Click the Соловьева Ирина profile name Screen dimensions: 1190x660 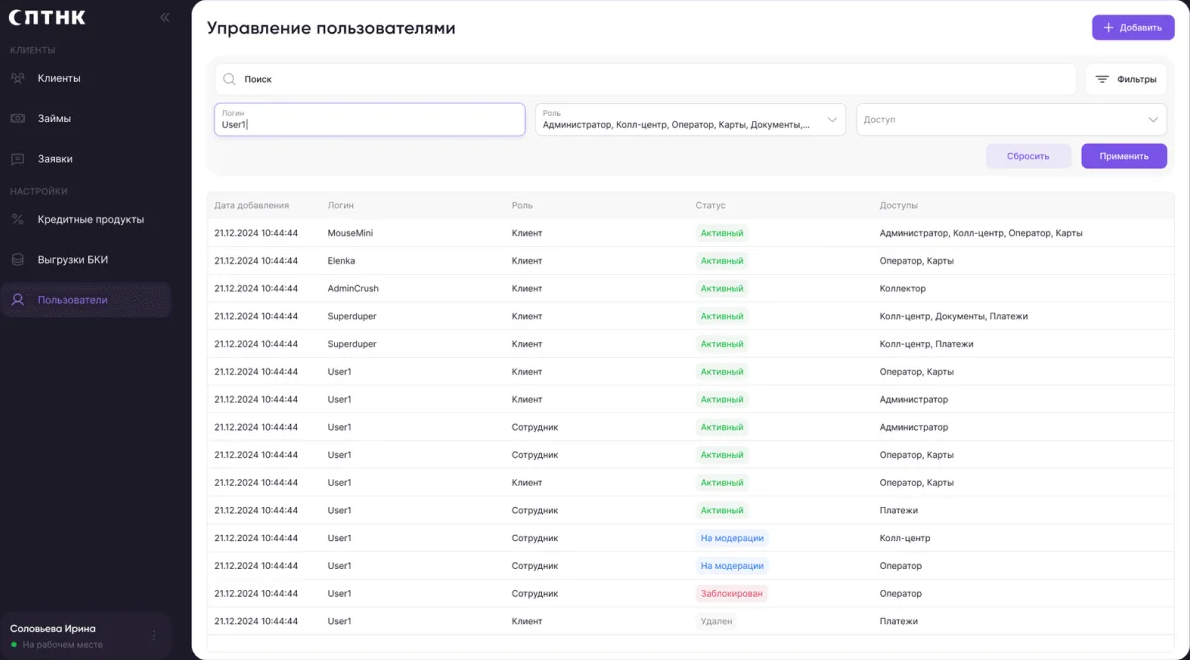(x=52, y=628)
